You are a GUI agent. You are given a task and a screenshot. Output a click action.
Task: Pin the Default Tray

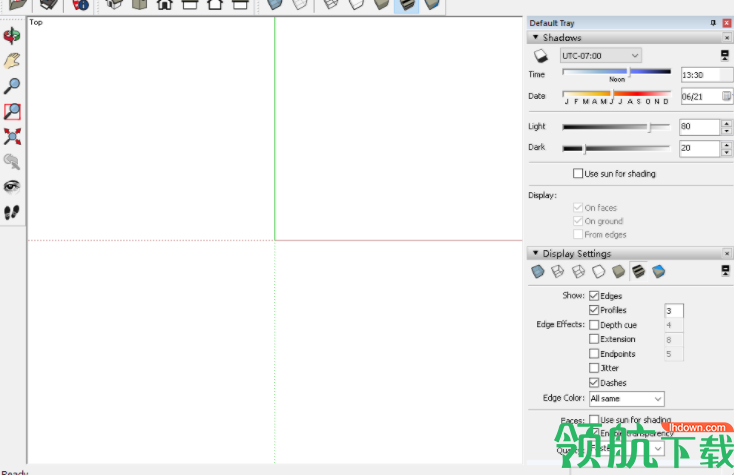[713, 22]
